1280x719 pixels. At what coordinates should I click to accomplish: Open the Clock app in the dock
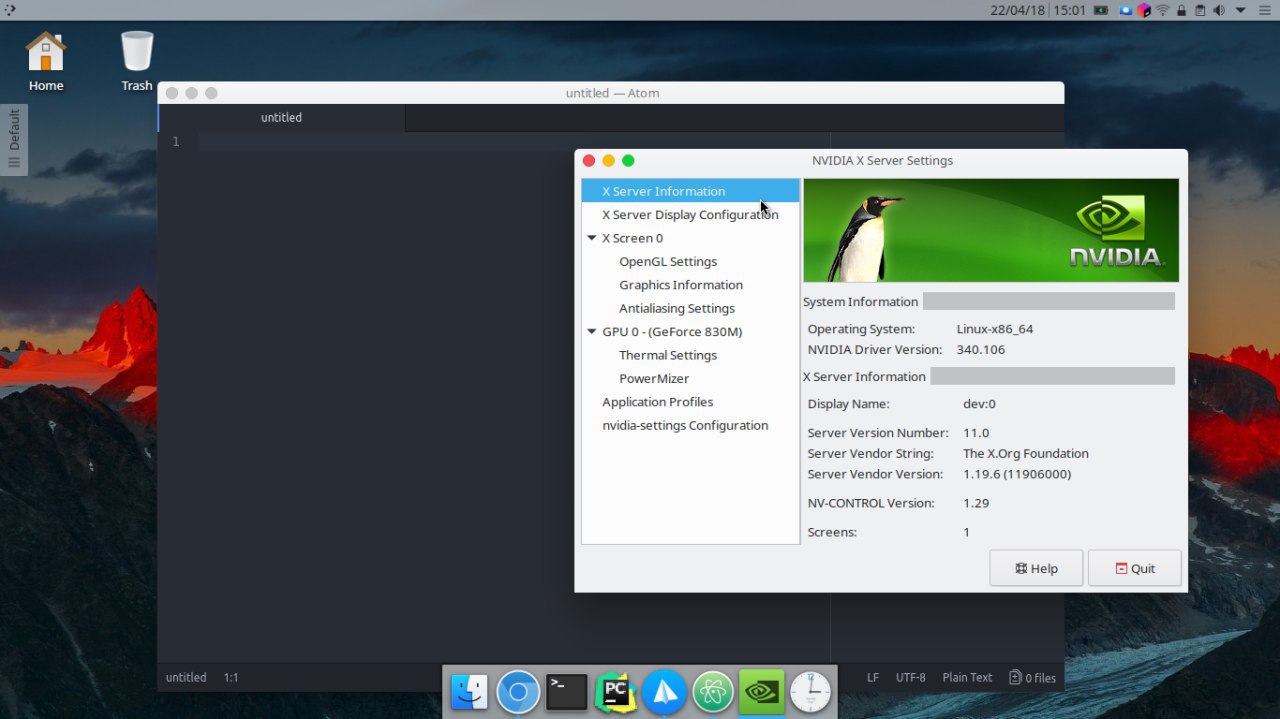click(x=810, y=692)
